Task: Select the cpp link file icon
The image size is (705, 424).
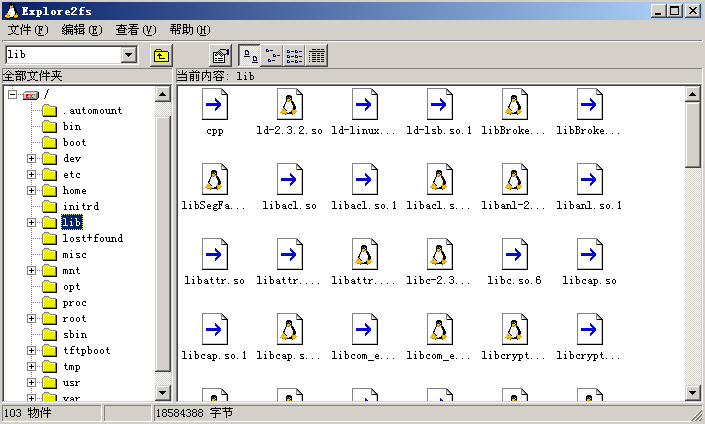Action: (214, 104)
